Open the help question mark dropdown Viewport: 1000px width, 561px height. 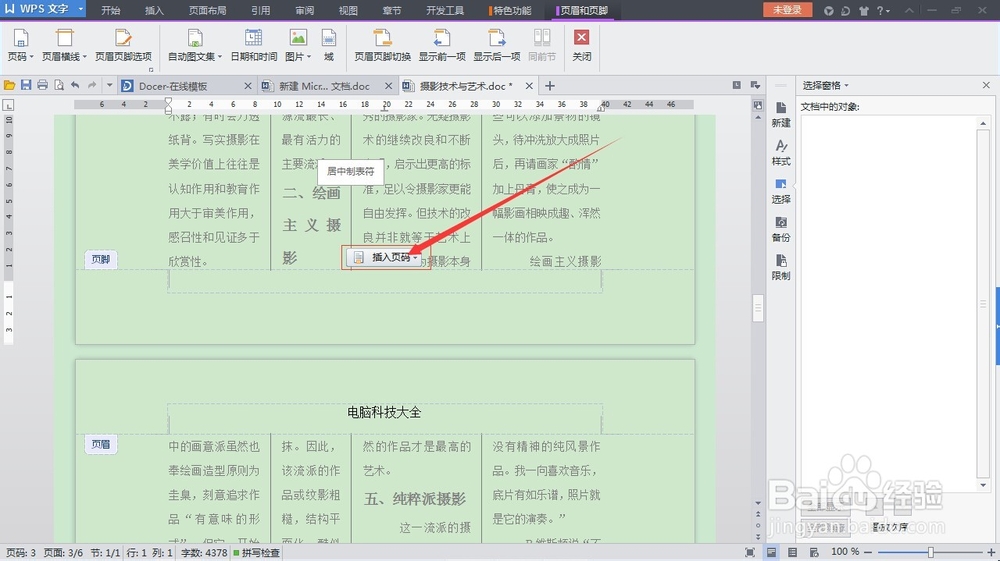pos(883,10)
